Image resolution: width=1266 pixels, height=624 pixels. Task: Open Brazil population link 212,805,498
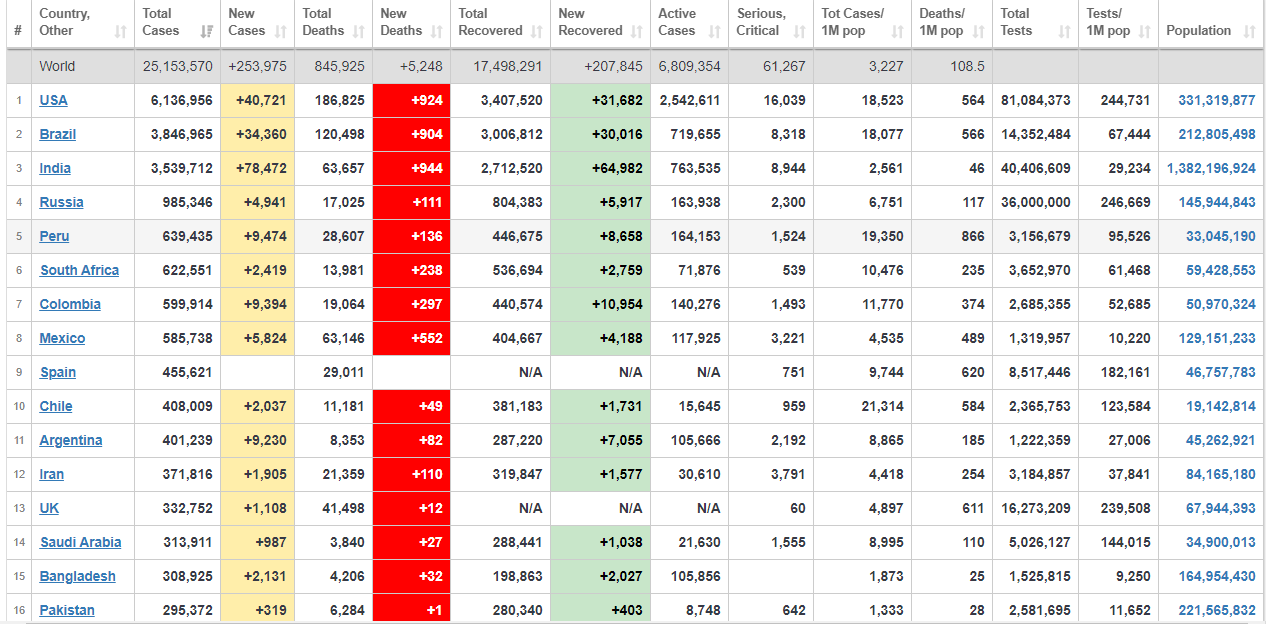click(1217, 134)
